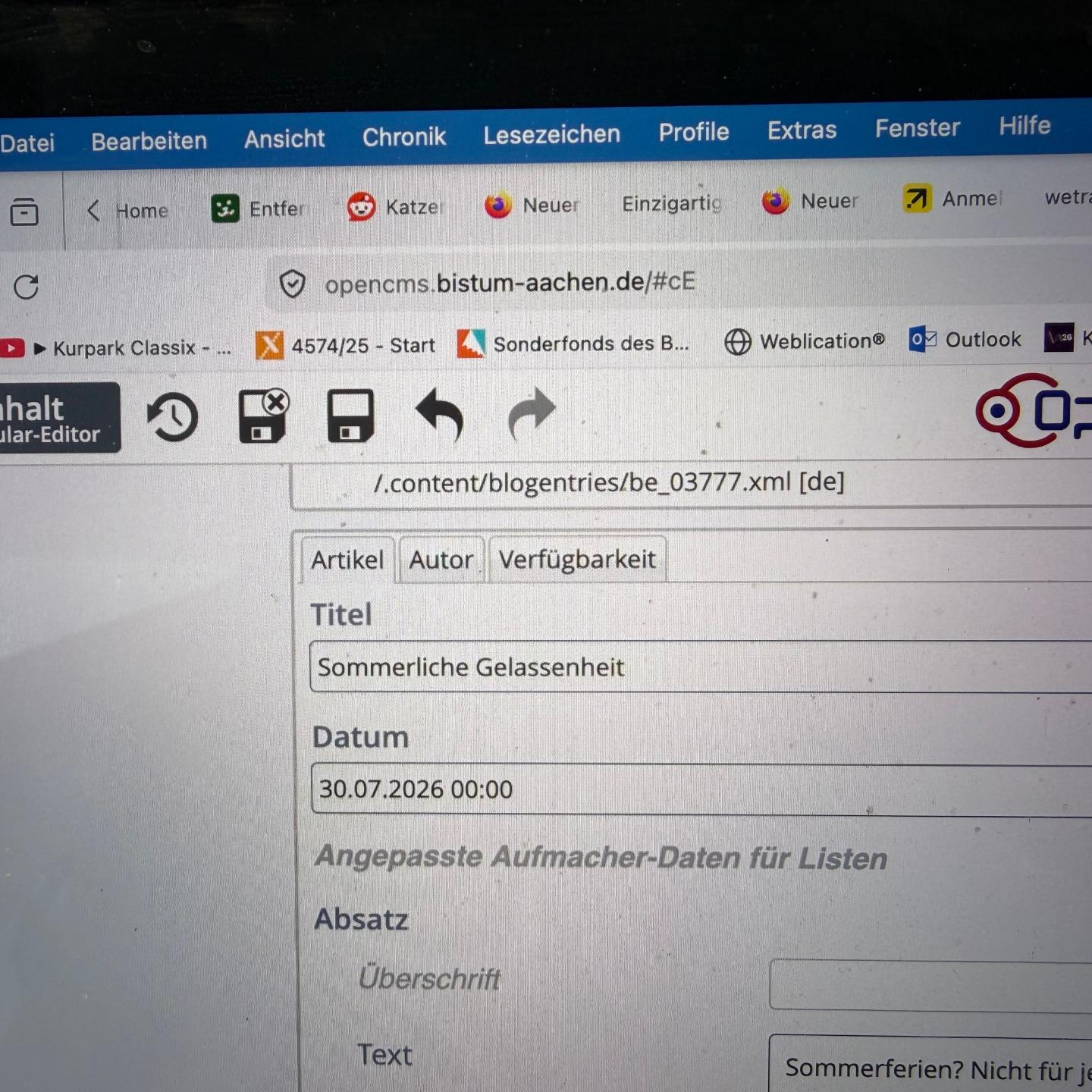Open the sidebar panel icon
1092x1092 pixels.
point(24,211)
